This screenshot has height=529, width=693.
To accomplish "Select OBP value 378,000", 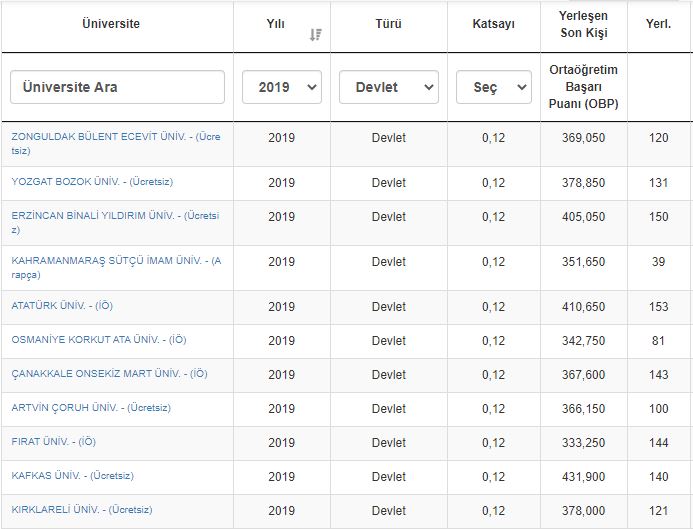I will coord(583,510).
